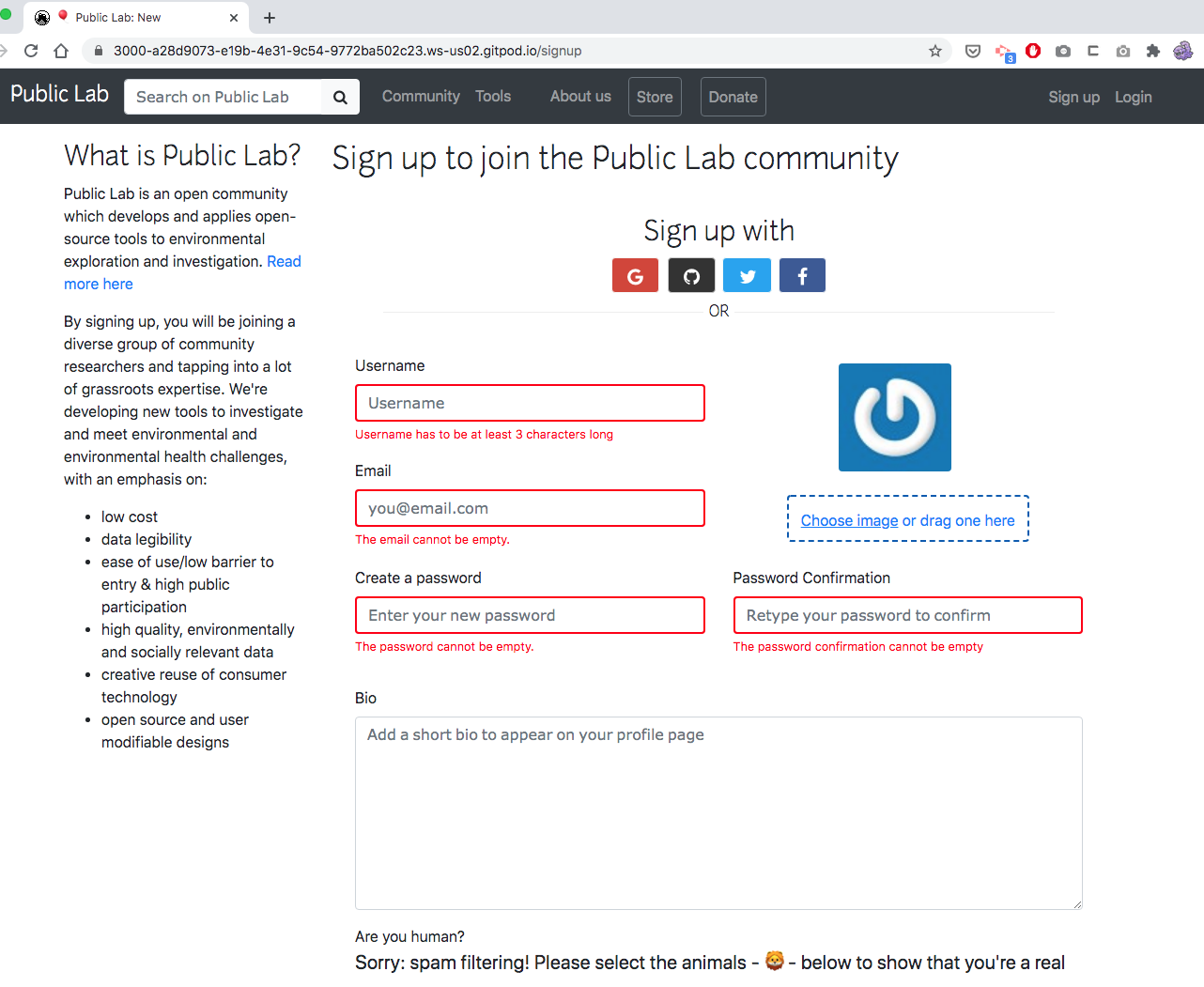Focus the Create a password field
This screenshot has height=987, width=1204.
click(530, 615)
